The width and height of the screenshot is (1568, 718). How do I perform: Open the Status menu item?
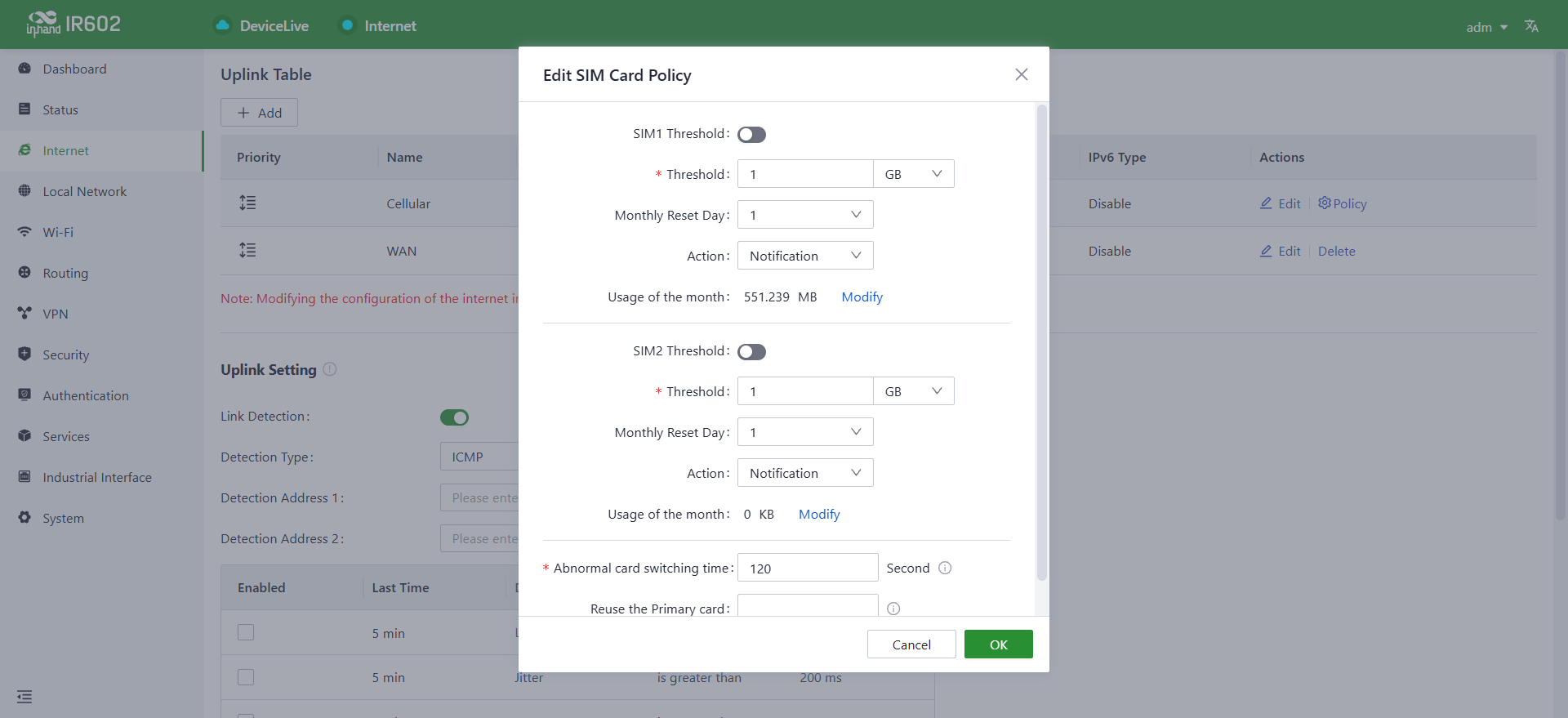pos(101,109)
